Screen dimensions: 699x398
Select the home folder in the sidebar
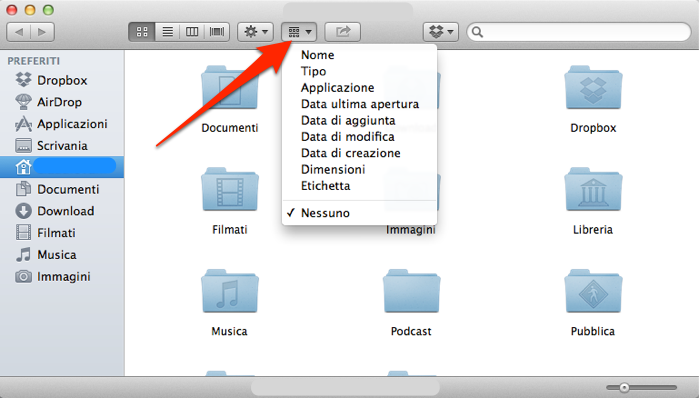tap(62, 167)
